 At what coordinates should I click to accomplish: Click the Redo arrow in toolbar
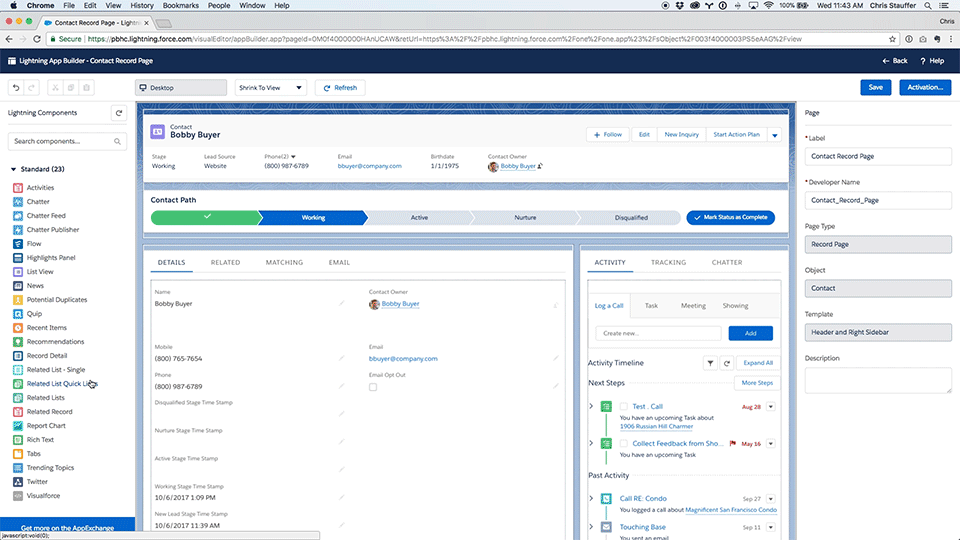click(32, 88)
